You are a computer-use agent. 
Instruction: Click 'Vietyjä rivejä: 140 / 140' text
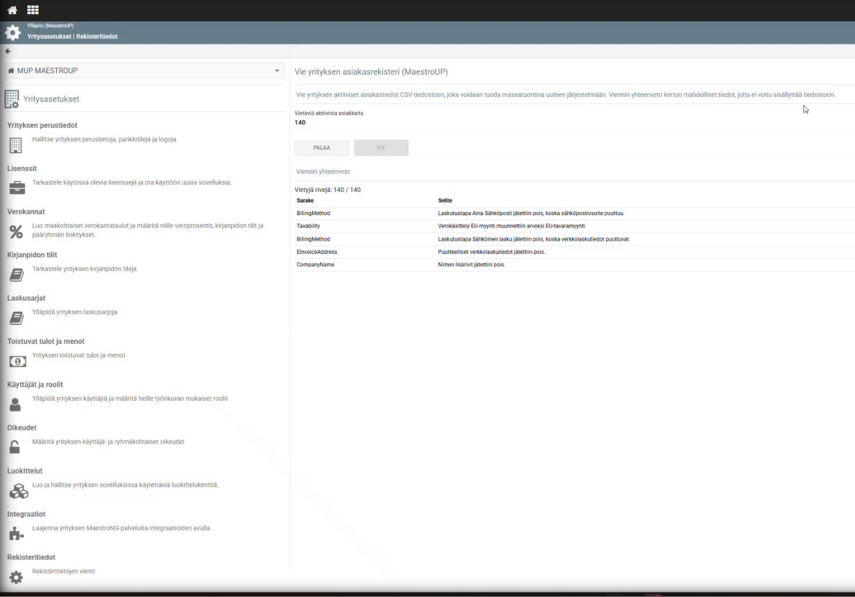click(328, 190)
